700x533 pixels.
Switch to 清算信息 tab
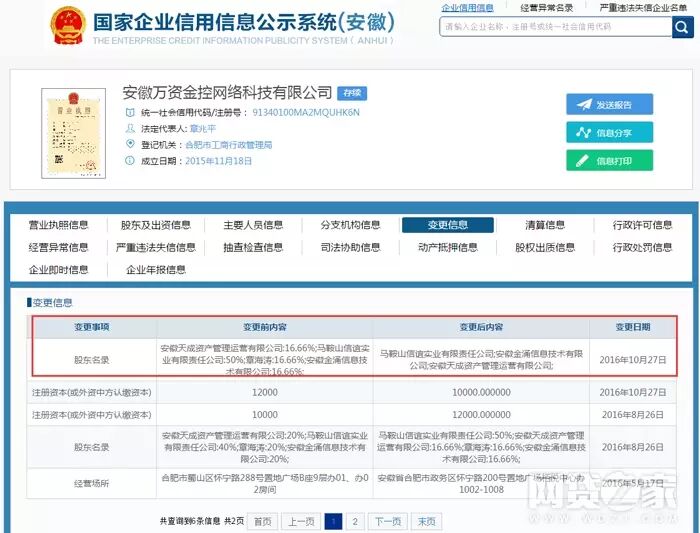click(x=545, y=225)
